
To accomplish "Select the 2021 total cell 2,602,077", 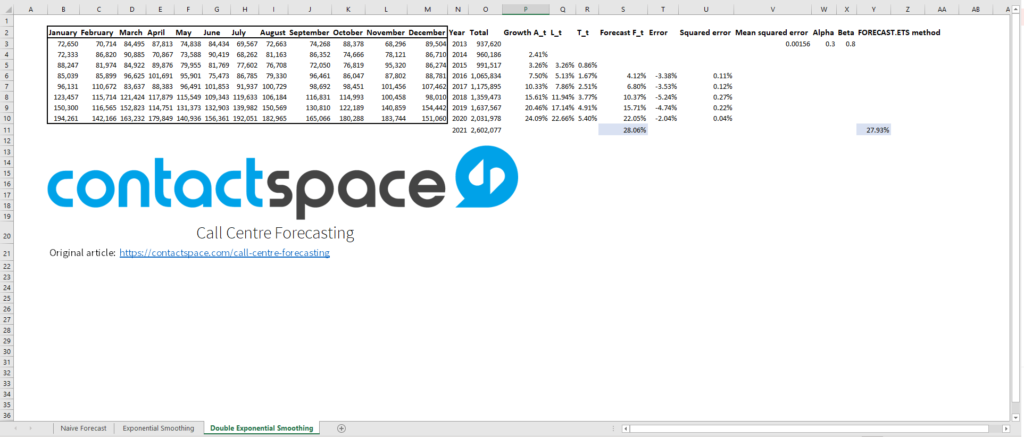I will (485, 131).
